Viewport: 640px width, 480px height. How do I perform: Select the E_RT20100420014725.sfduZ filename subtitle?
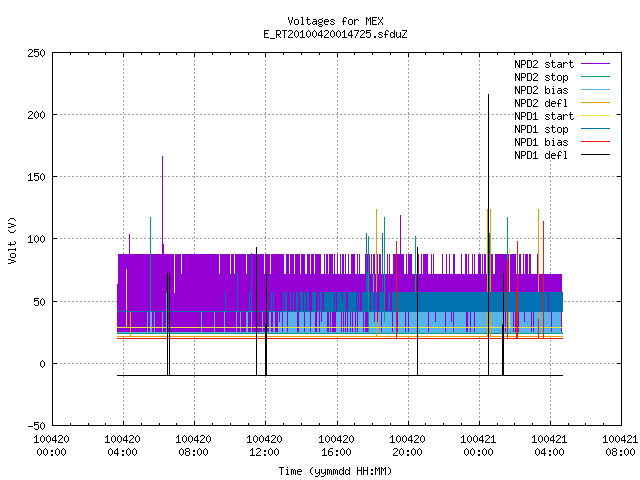pos(335,34)
